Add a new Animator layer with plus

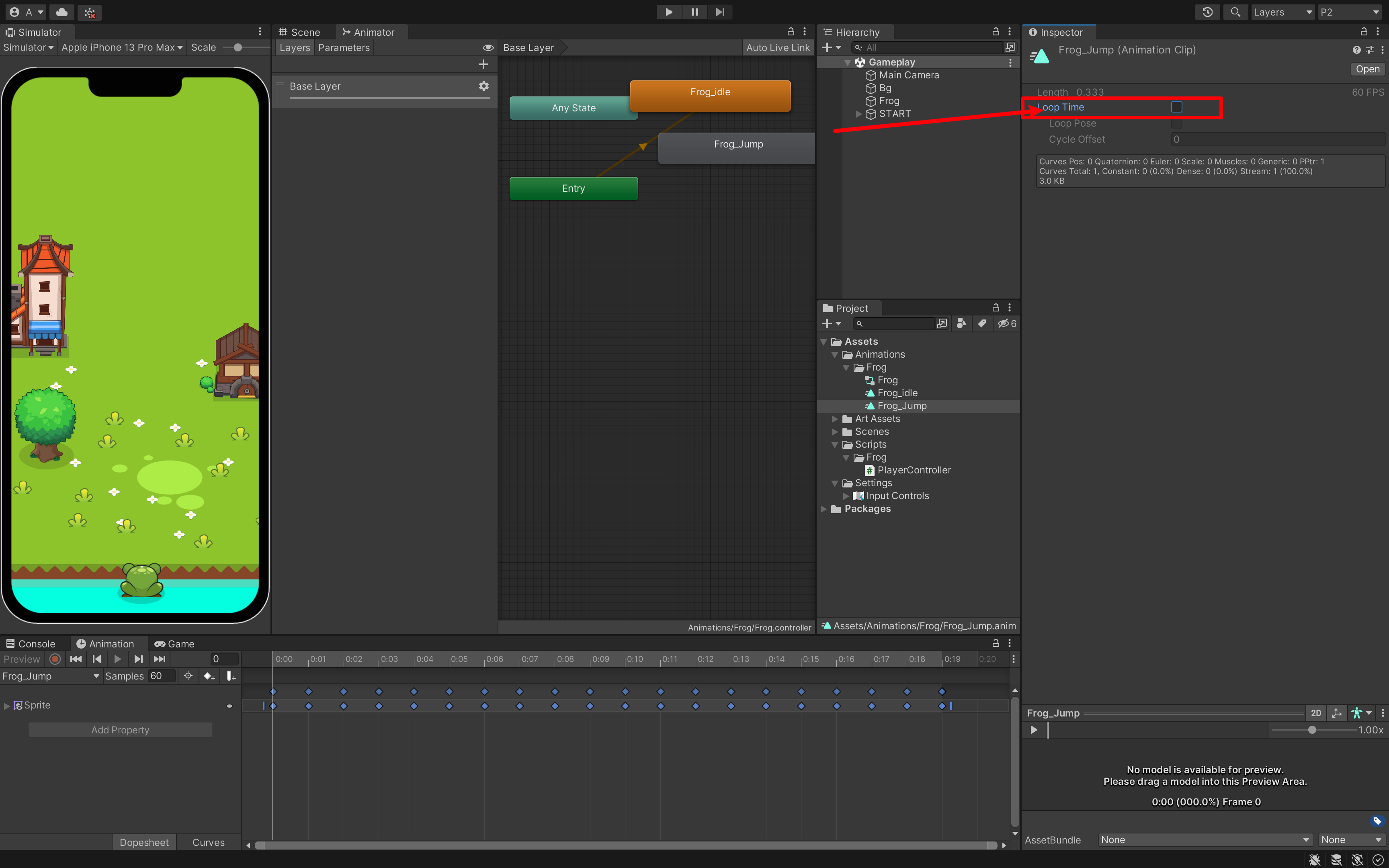[483, 64]
